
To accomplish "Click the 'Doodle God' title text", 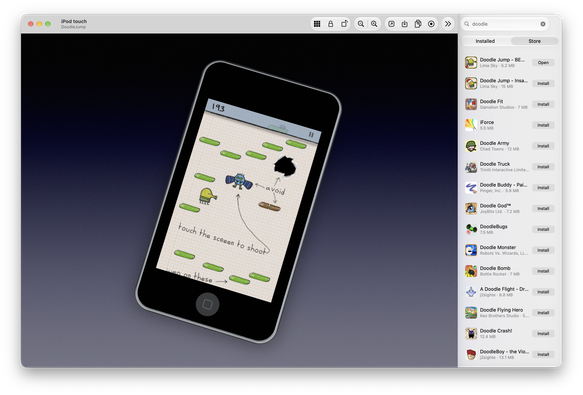I will (495, 205).
